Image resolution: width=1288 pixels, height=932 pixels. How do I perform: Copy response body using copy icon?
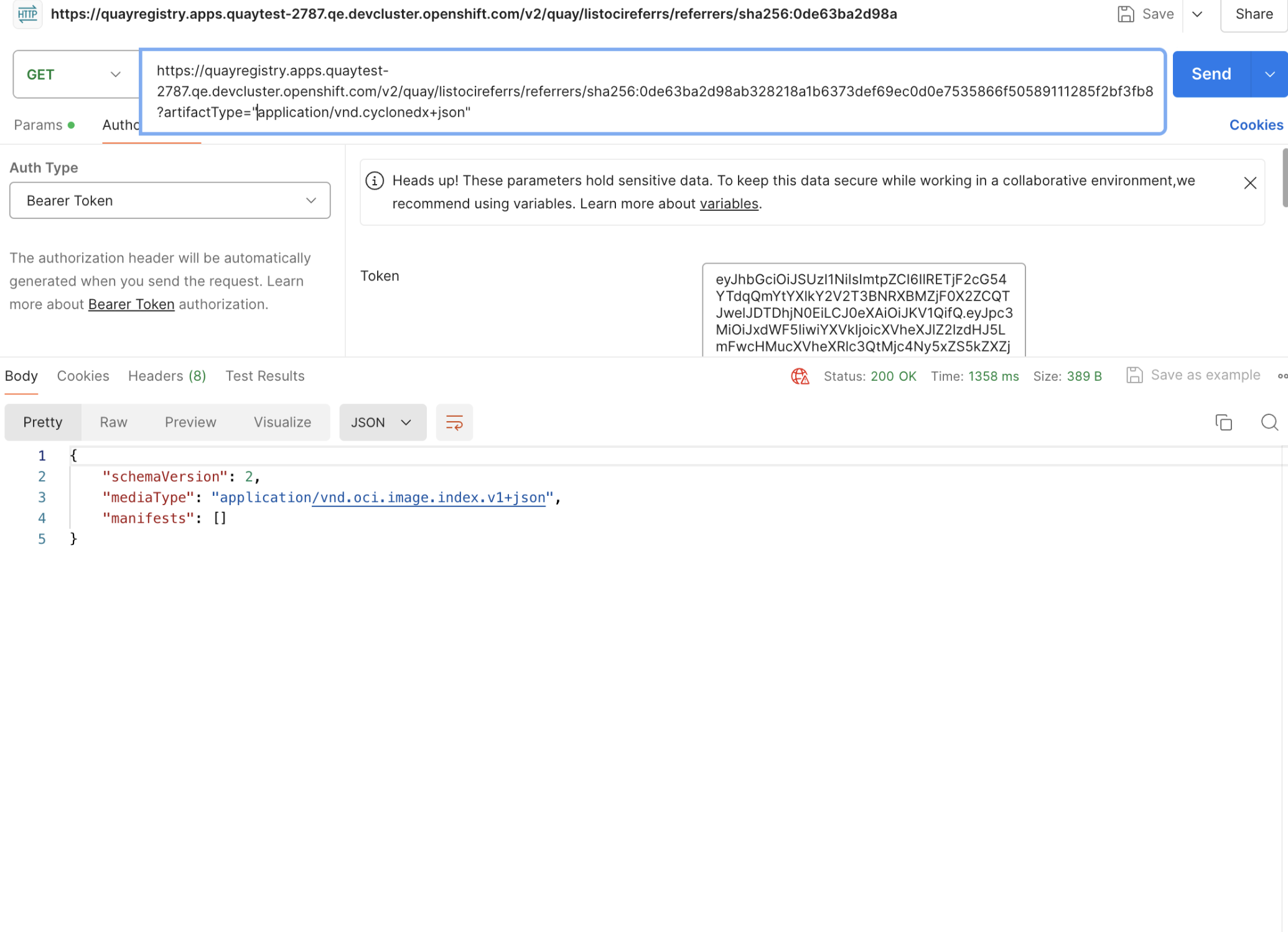click(x=1223, y=422)
